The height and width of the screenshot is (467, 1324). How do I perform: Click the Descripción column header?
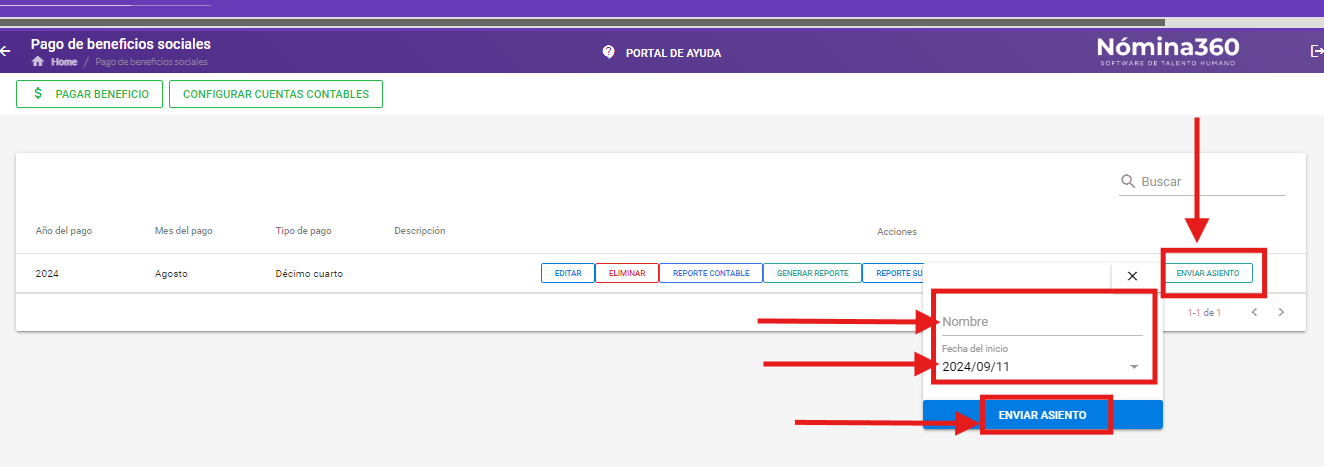[420, 231]
